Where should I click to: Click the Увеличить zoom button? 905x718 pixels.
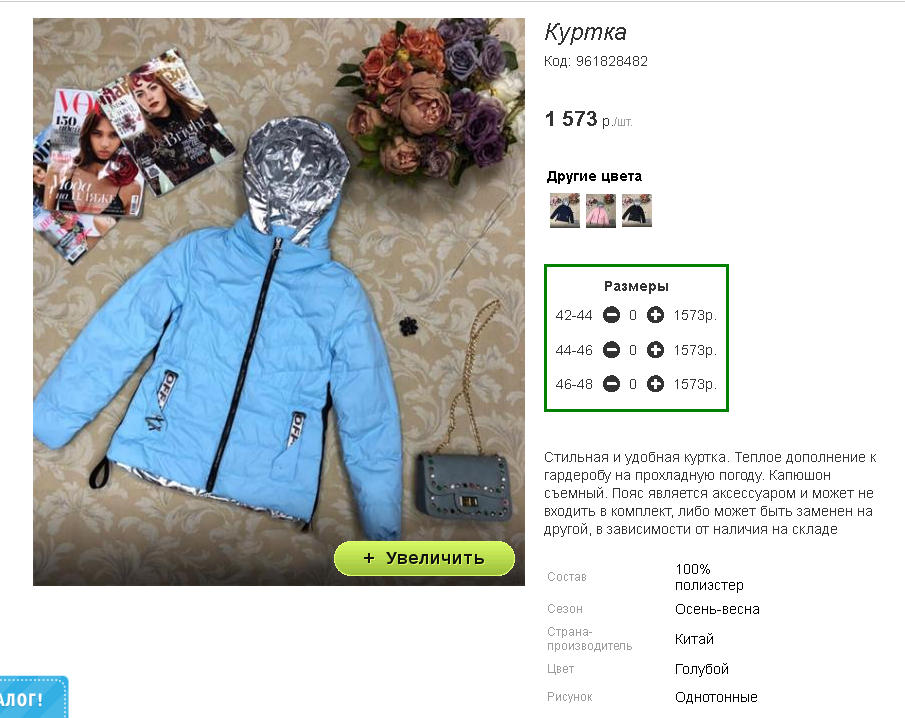pyautogui.click(x=424, y=558)
